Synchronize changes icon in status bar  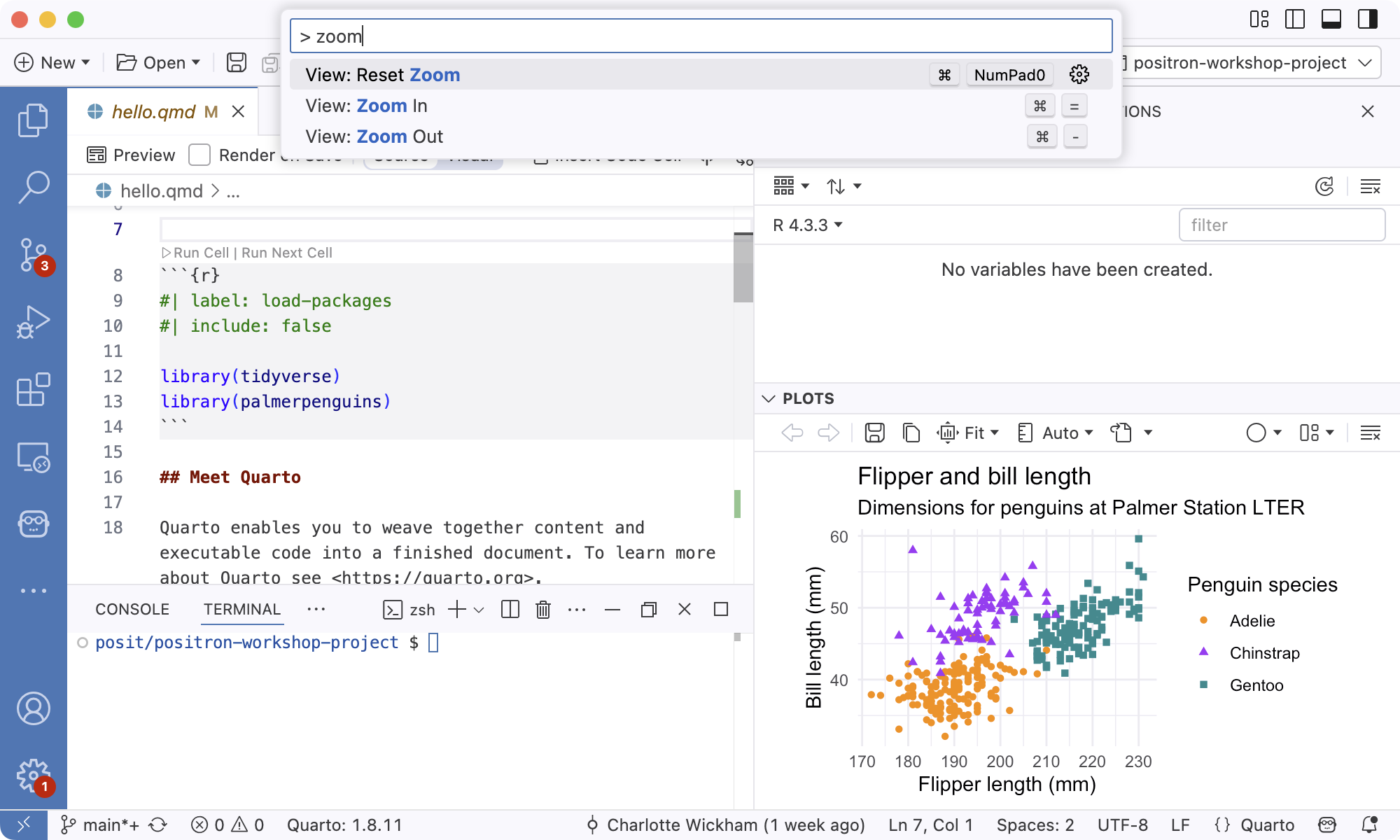coord(158,825)
